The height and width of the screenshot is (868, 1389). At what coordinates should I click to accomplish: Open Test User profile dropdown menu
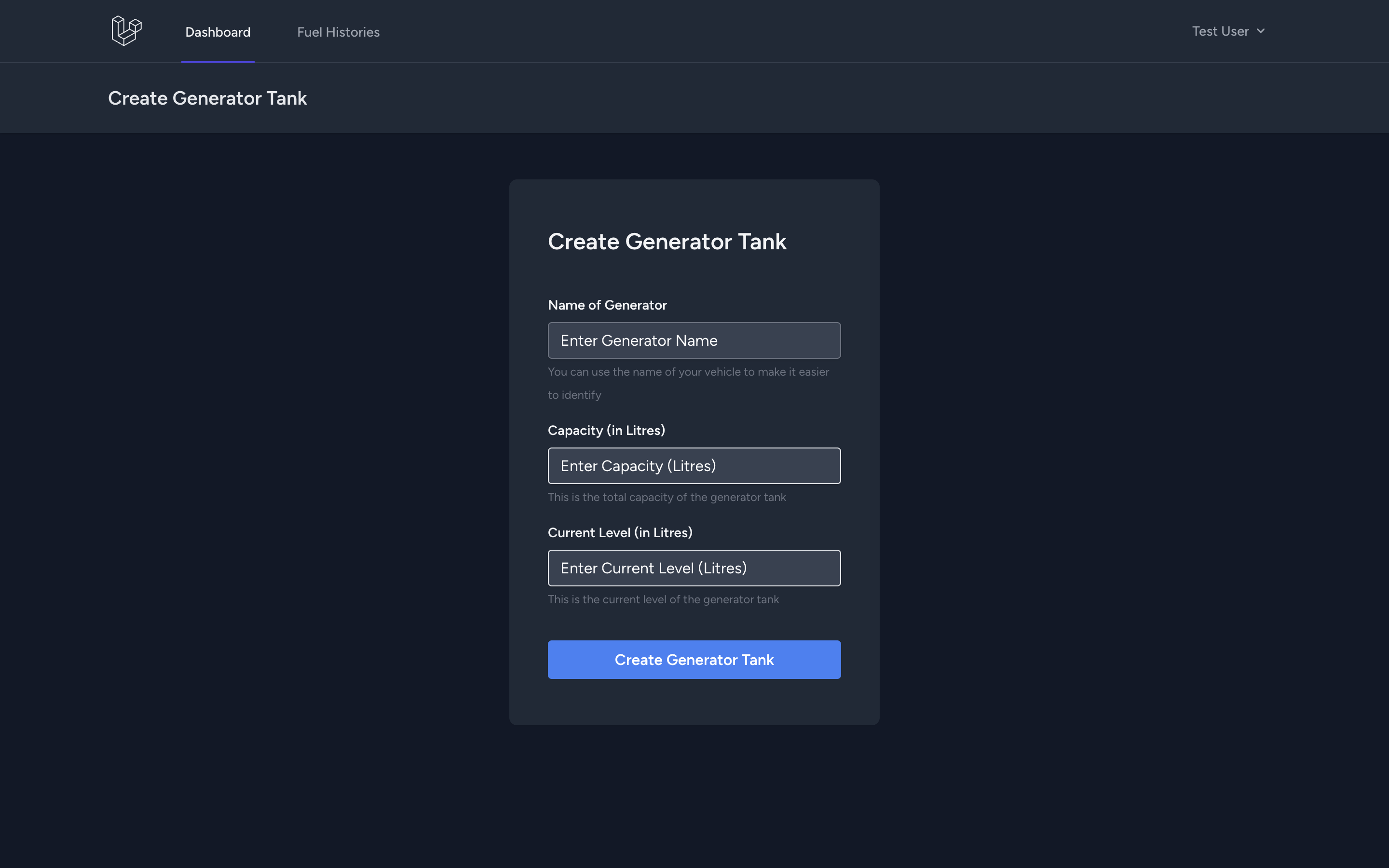point(1229,31)
